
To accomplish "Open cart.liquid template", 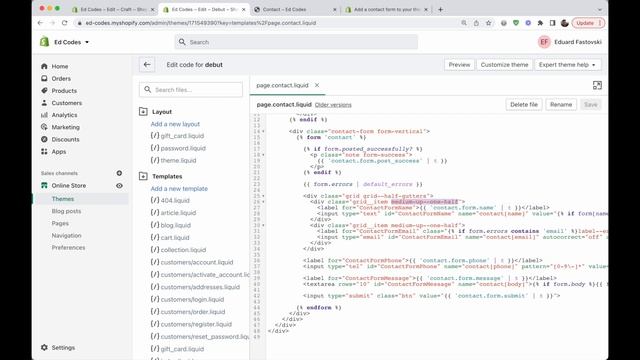I will tap(170, 238).
